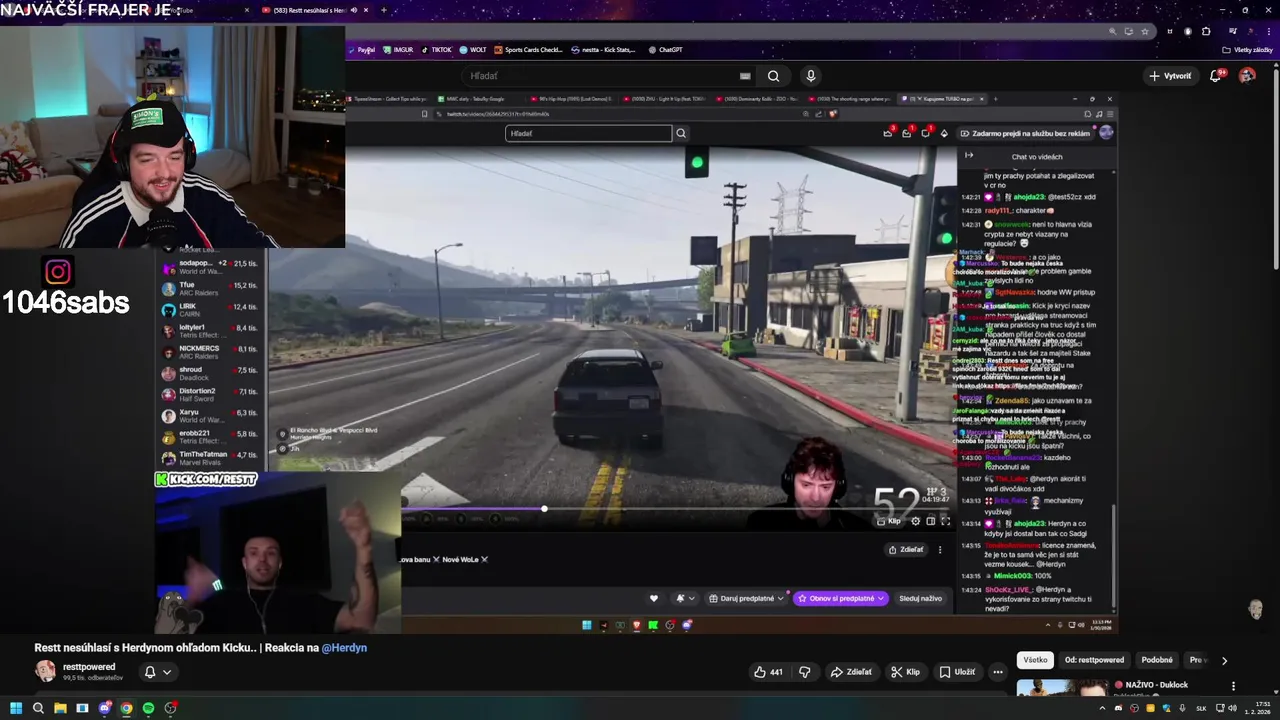The image size is (1280, 720).
Task: Share video via Zdieľať button below player
Action: click(851, 672)
